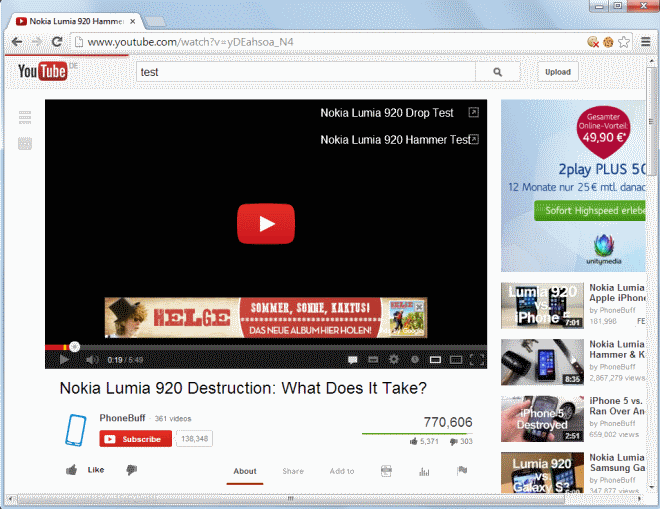Screen dimensions: 660x509
Task: Click the PhoneBuff channel avatar
Action: pos(76,430)
